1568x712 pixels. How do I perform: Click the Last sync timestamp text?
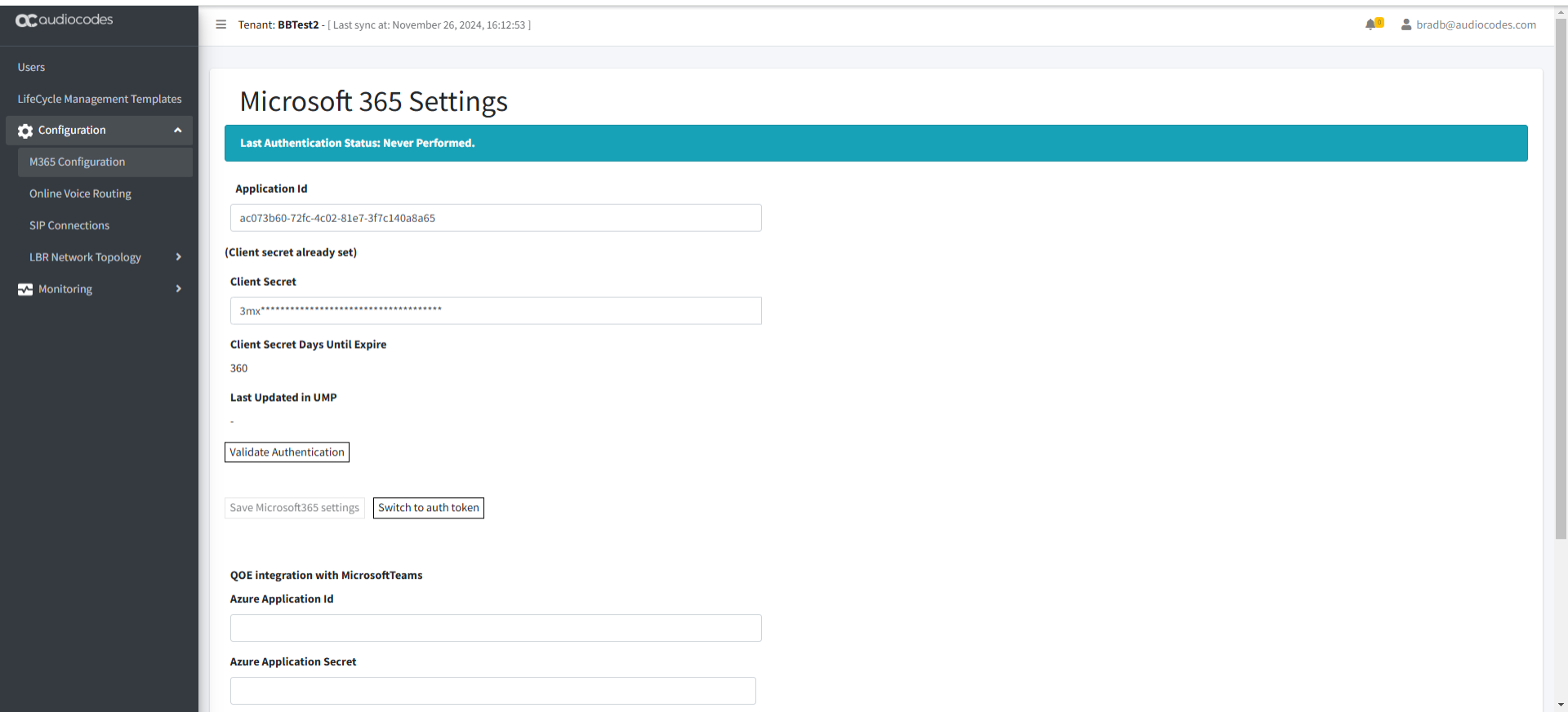tap(429, 24)
